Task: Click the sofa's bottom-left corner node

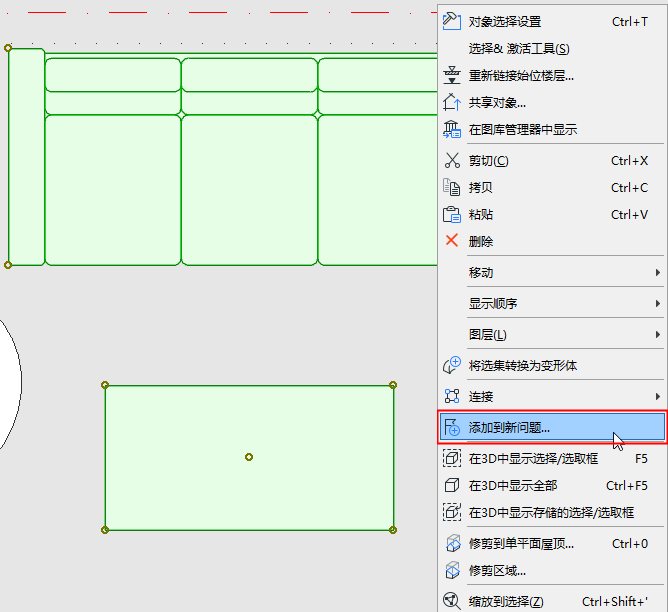Action: [8, 265]
